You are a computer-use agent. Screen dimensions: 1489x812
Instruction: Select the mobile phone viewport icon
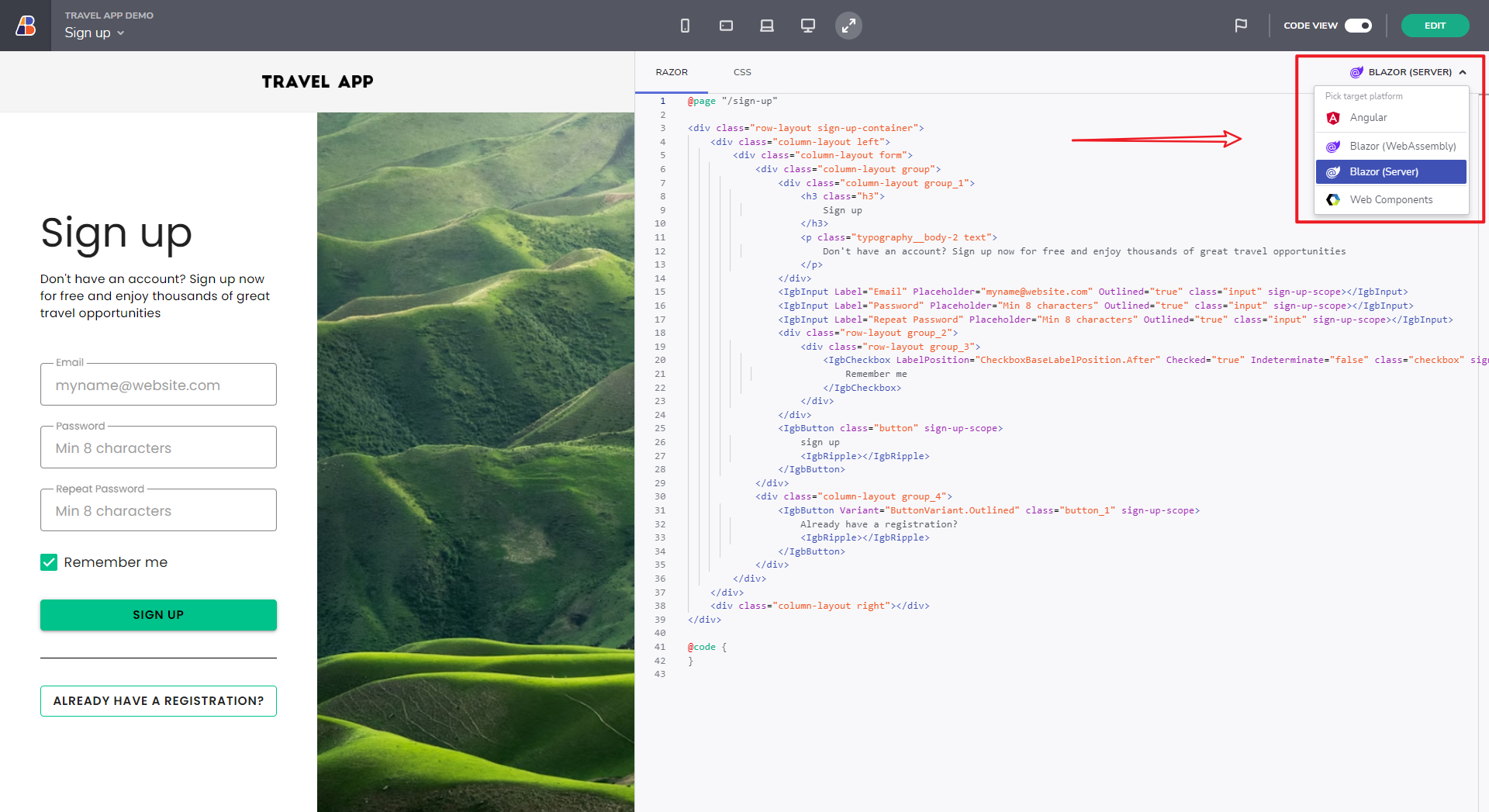click(685, 26)
